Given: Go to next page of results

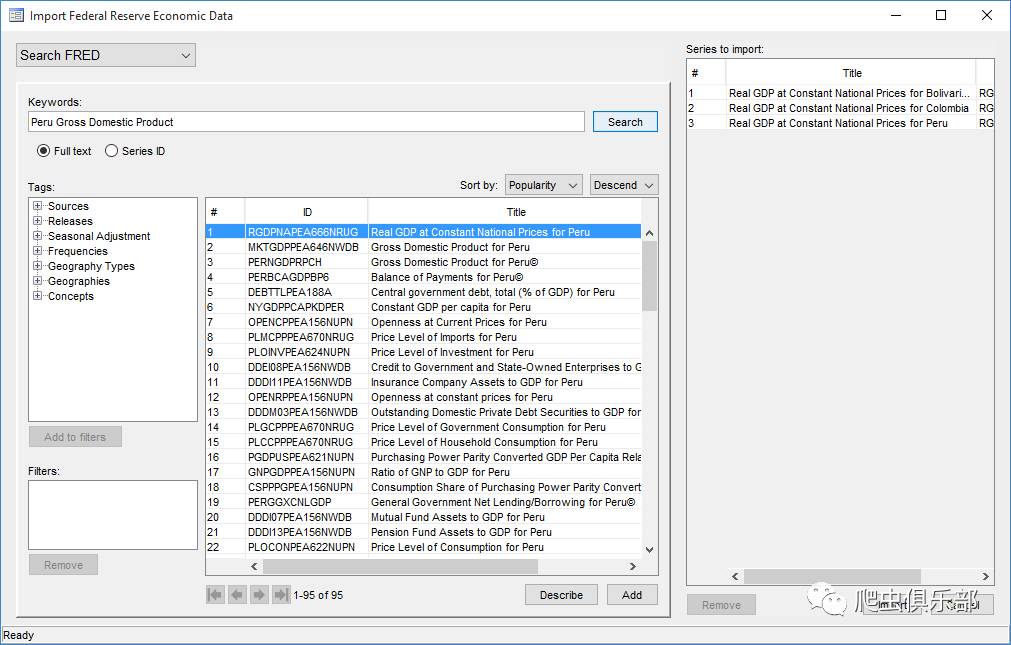Looking at the screenshot, I should coord(259,595).
